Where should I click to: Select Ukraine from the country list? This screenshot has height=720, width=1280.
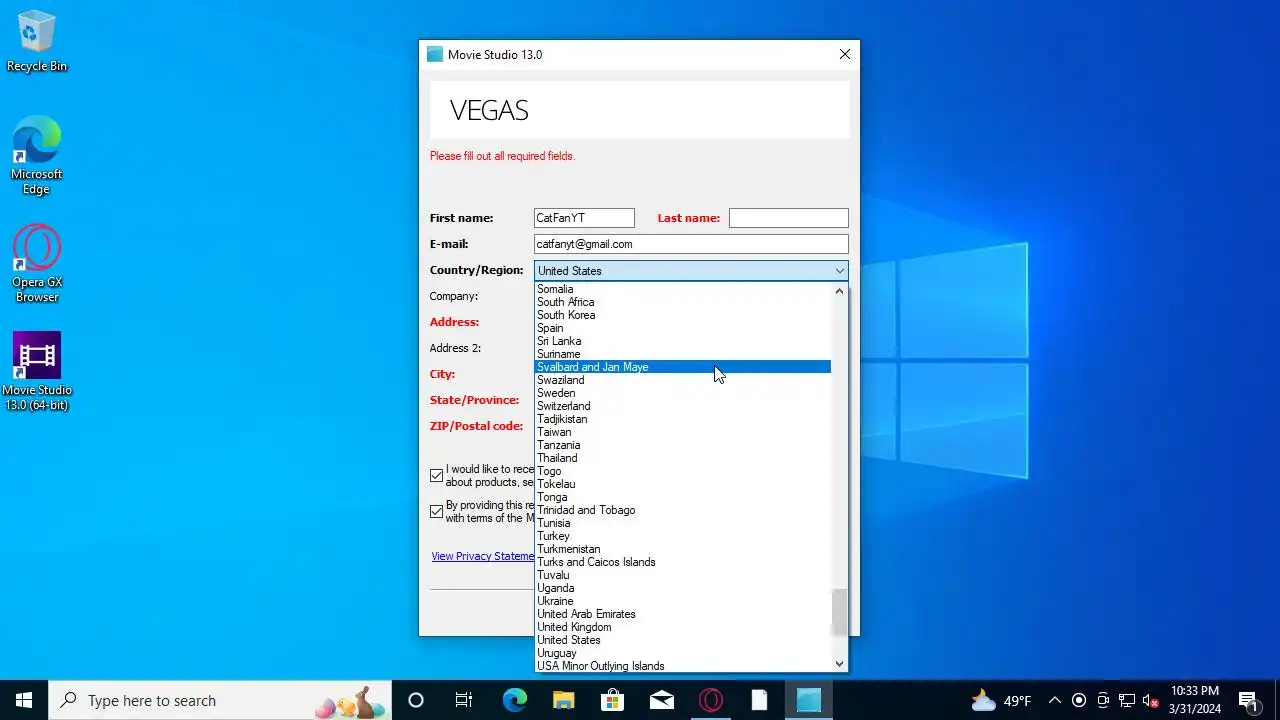click(683, 601)
